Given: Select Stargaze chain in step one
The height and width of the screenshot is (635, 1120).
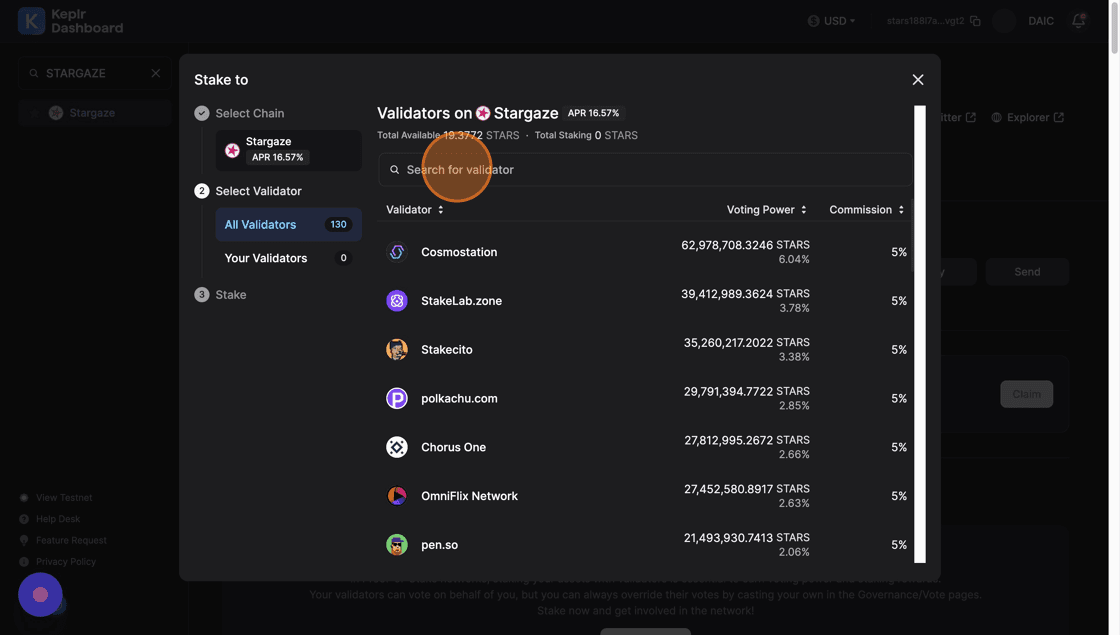Looking at the screenshot, I should (x=288, y=150).
